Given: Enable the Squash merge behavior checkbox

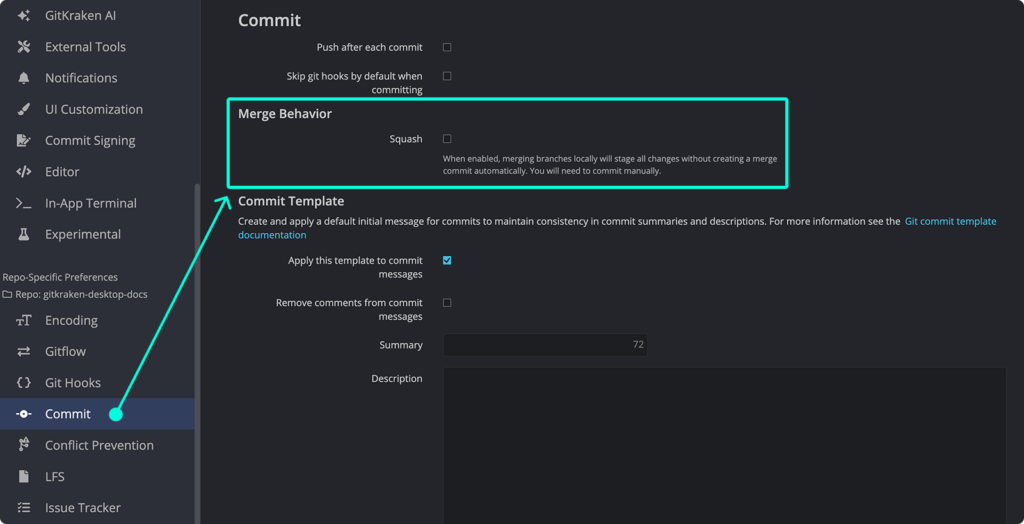Looking at the screenshot, I should (x=447, y=139).
